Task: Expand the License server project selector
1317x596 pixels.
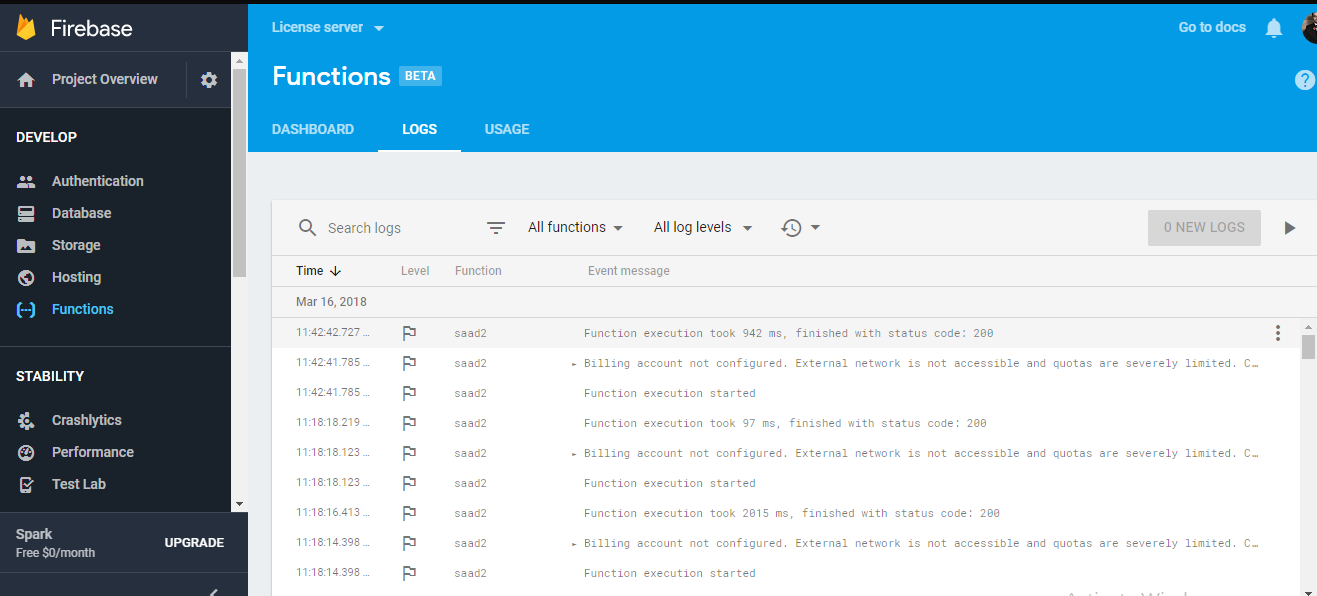Action: point(327,27)
